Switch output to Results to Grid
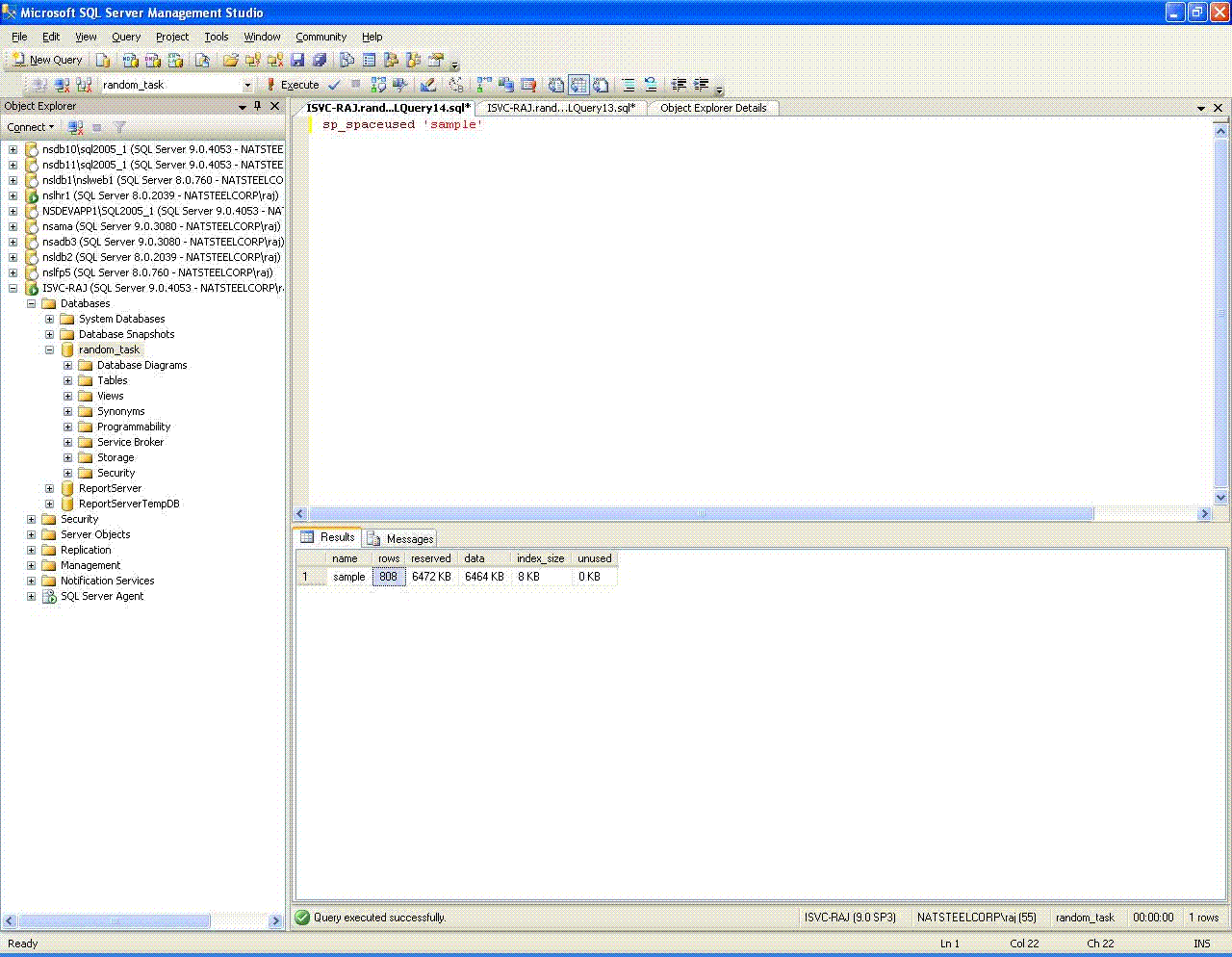The width and height of the screenshot is (1232, 957). [578, 85]
